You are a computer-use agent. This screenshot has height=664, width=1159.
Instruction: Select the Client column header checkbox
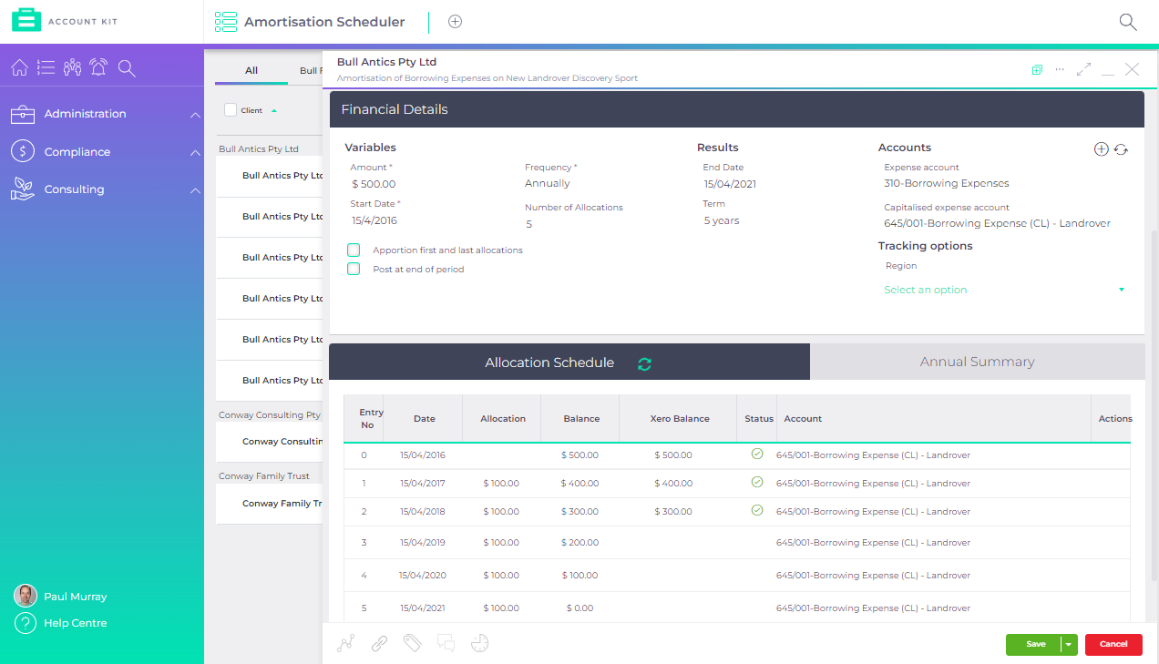231,110
